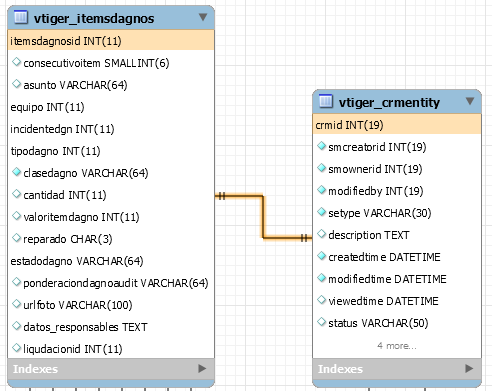Collapse the vtiger_crmentity table with its header arrow

coord(470,101)
